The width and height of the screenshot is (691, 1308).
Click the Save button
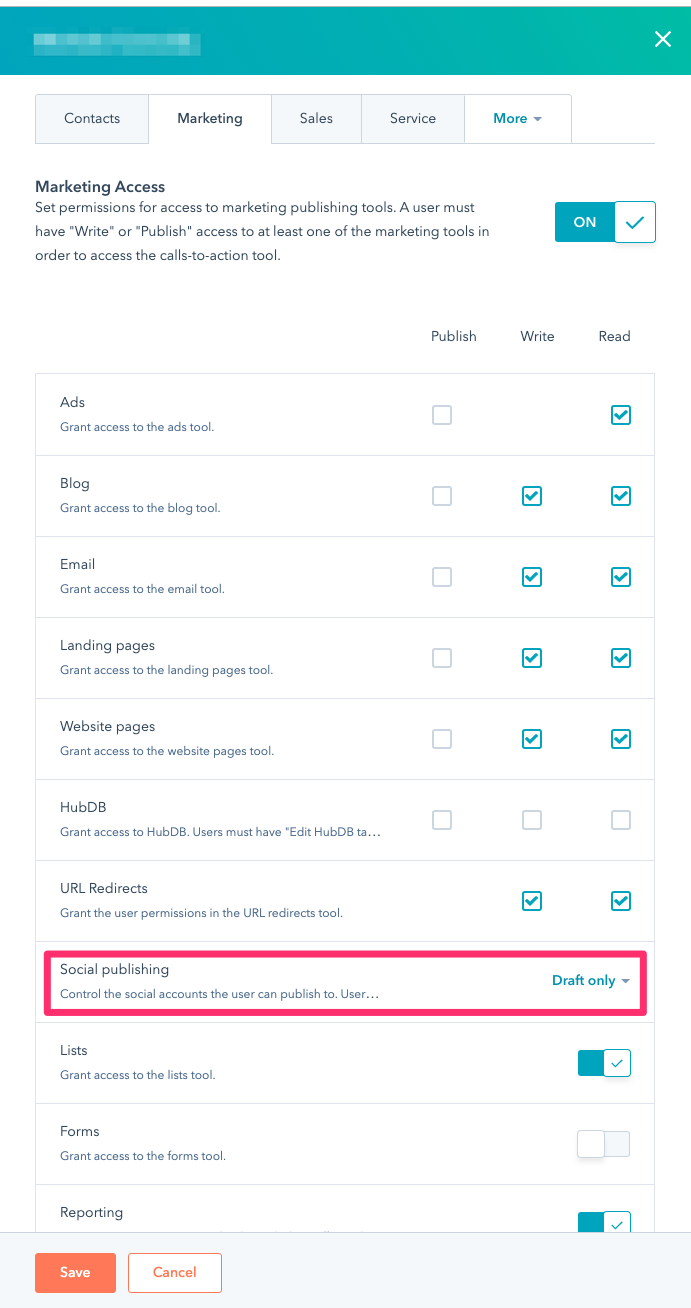[75, 1273]
